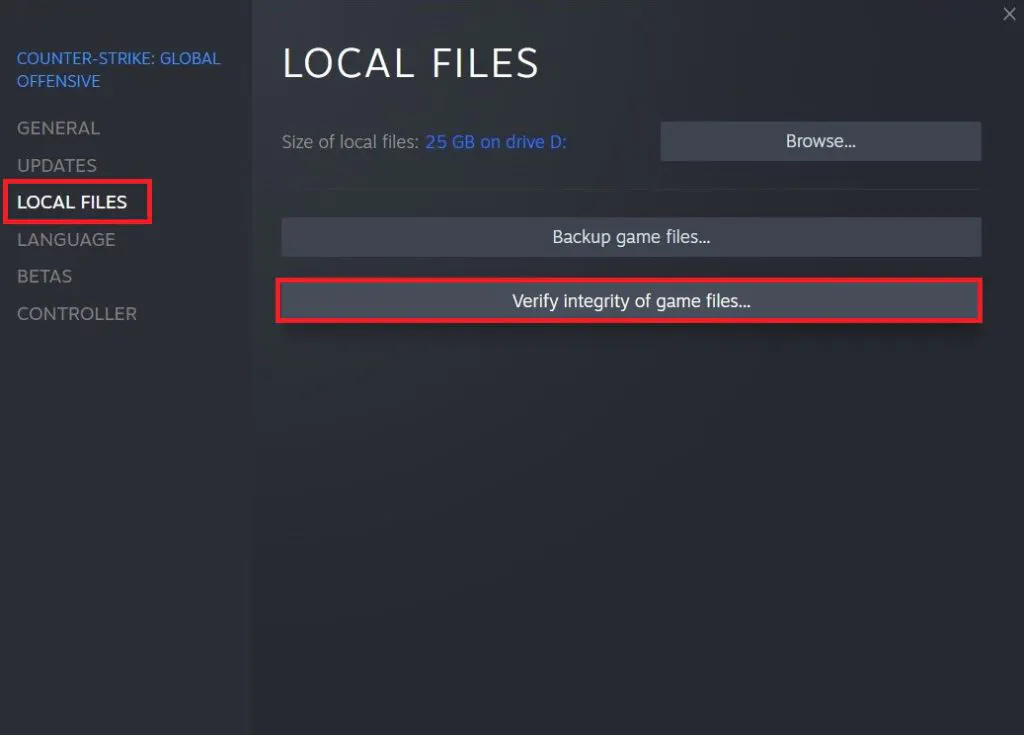The width and height of the screenshot is (1024, 735).
Task: Select the highlighted LOCAL FILES entry
Action: tap(73, 202)
